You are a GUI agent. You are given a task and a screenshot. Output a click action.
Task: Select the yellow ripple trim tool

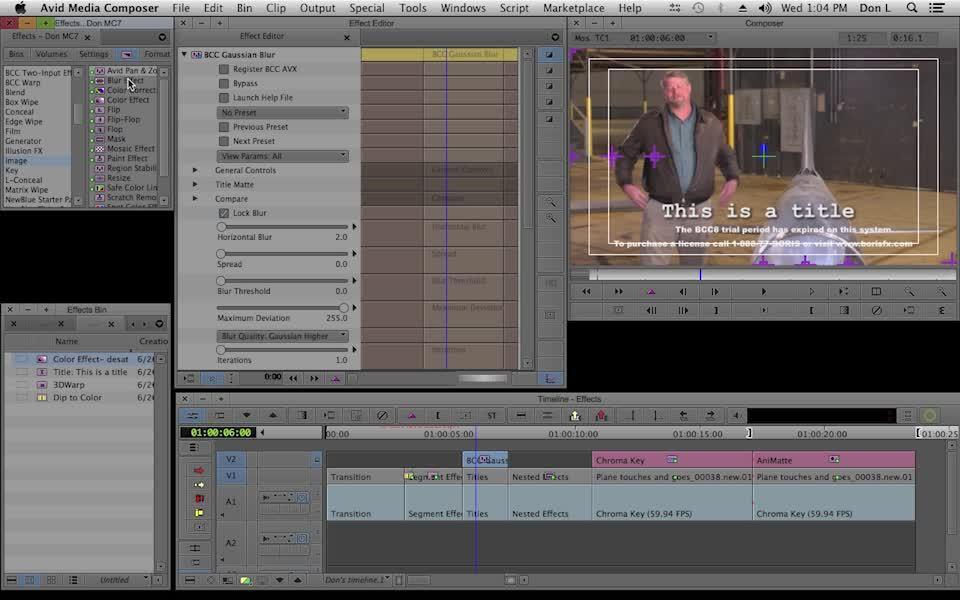199,513
